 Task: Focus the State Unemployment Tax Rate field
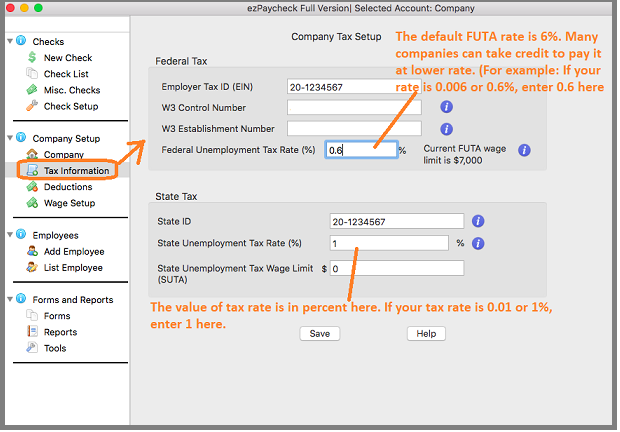pyautogui.click(x=388, y=243)
